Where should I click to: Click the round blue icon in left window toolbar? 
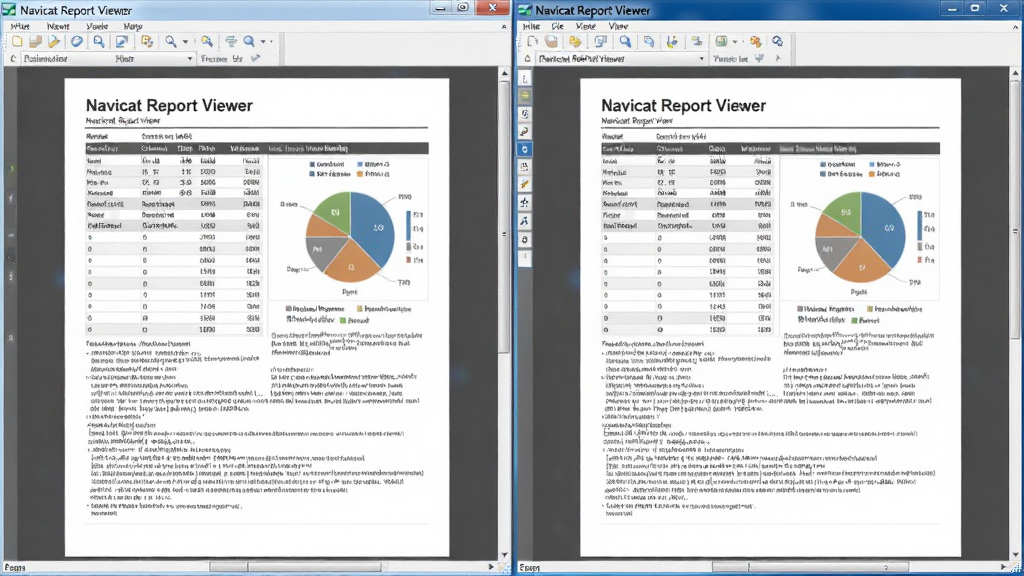(x=77, y=41)
